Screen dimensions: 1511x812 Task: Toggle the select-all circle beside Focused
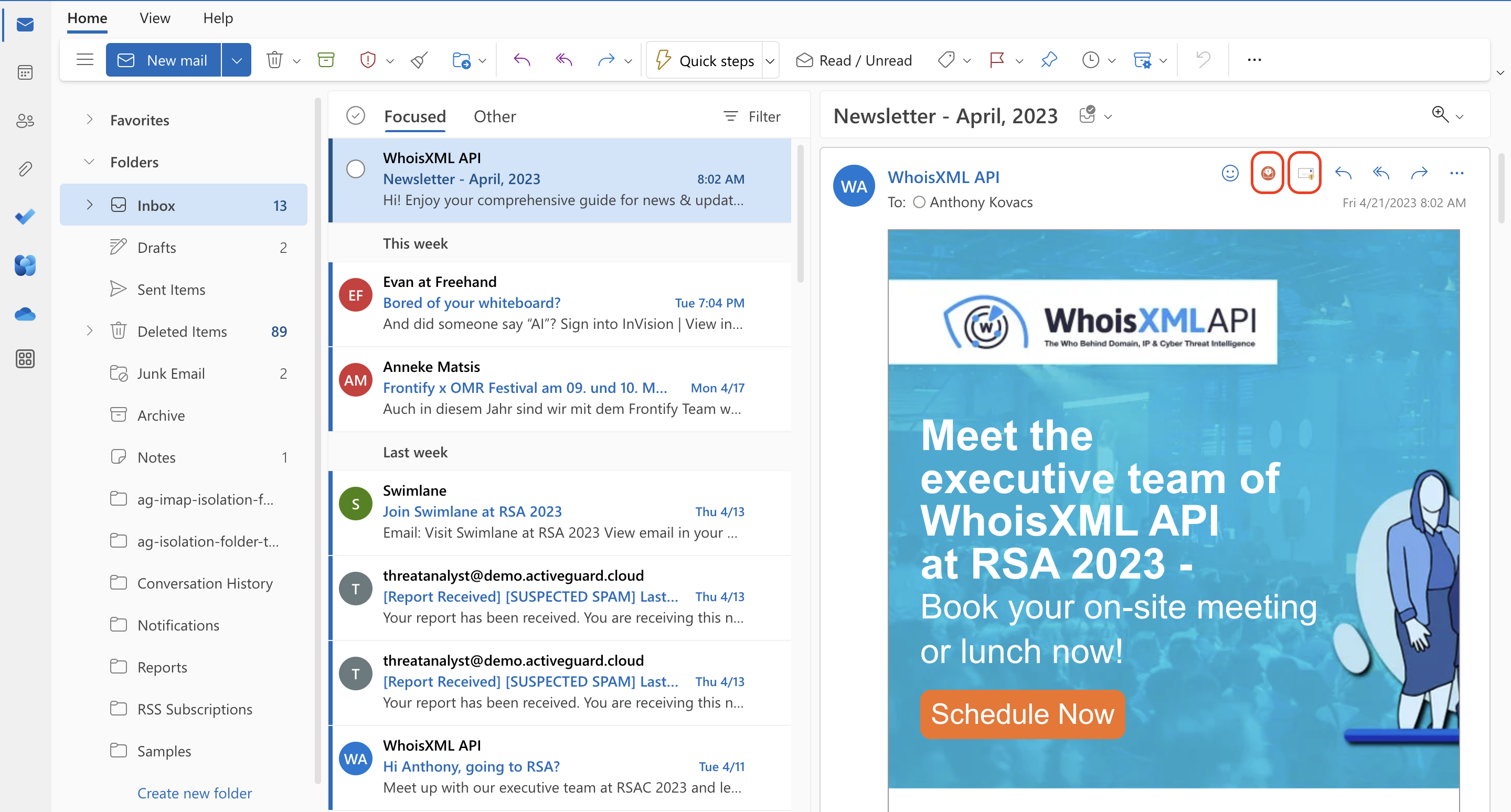(x=356, y=116)
